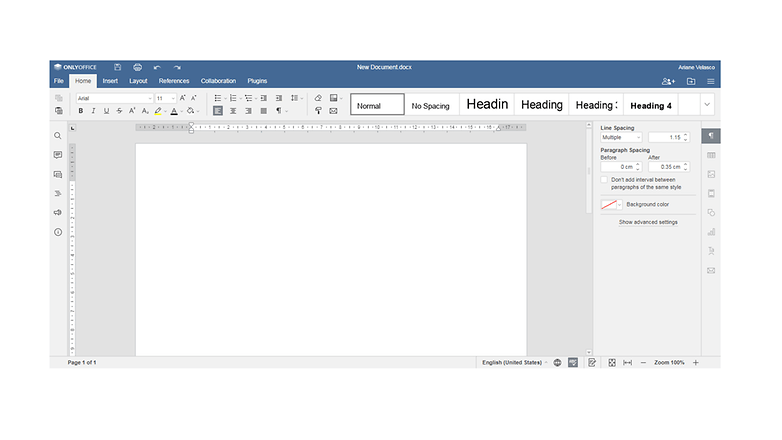The width and height of the screenshot is (782, 440).
Task: Toggle left text alignment
Action: (218, 111)
